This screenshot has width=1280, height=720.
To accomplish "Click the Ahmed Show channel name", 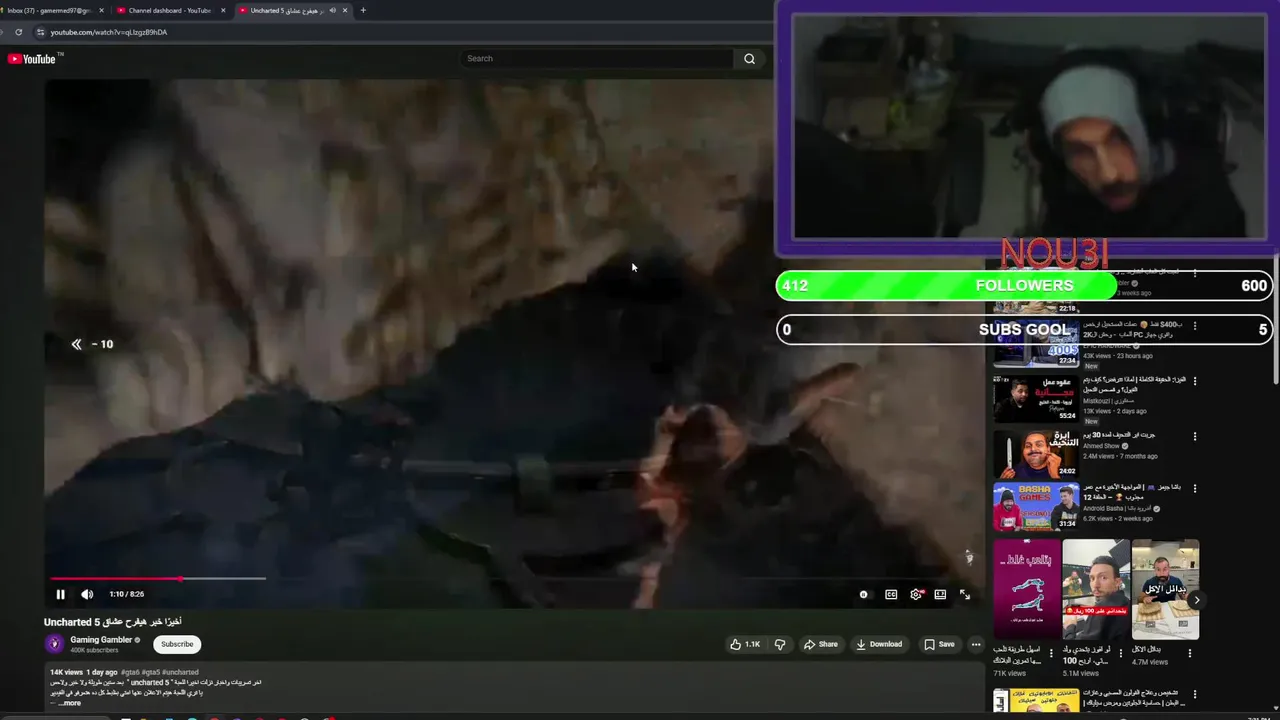I will (x=1102, y=446).
